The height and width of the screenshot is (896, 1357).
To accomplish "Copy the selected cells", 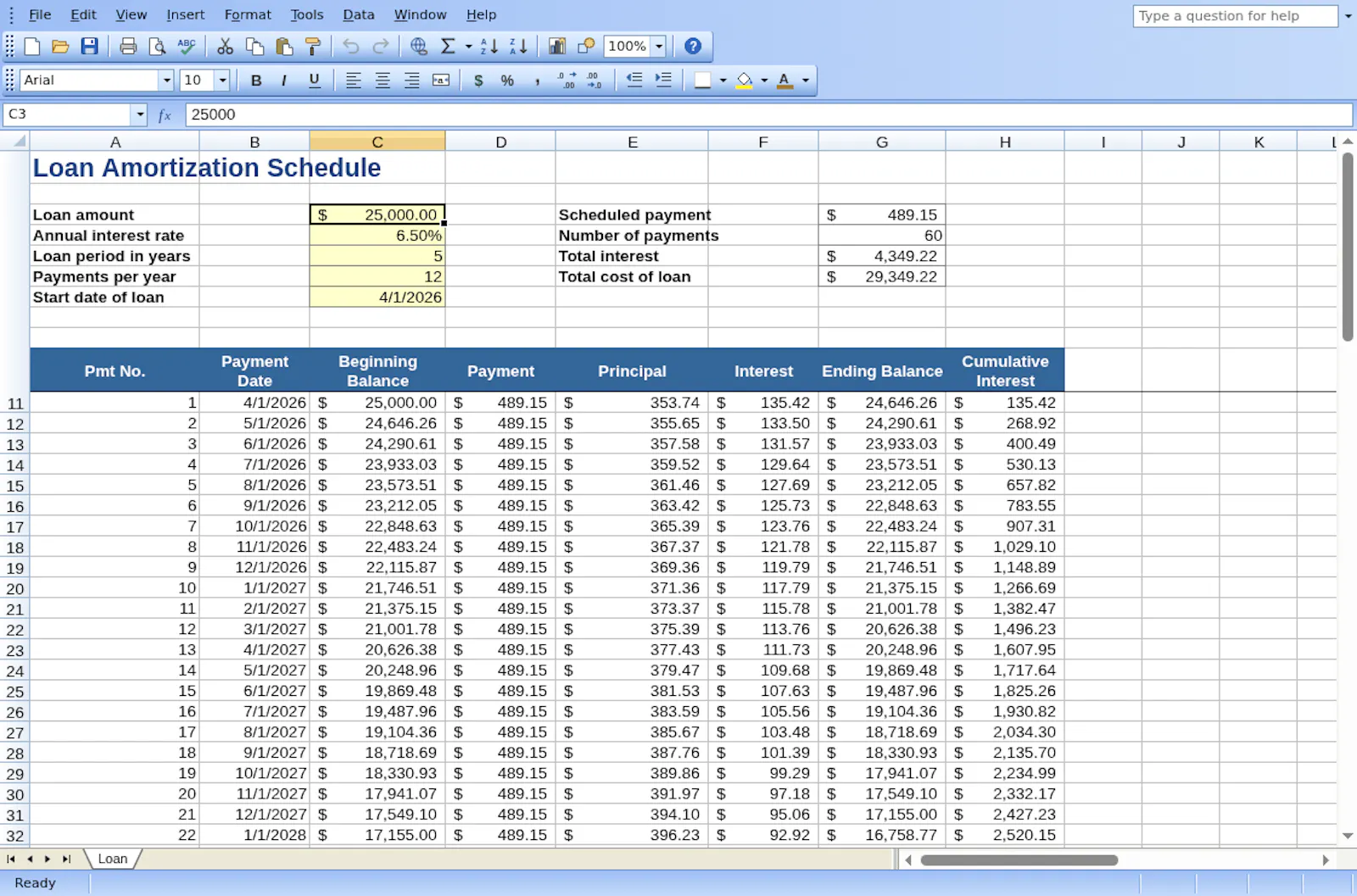I will coord(254,47).
